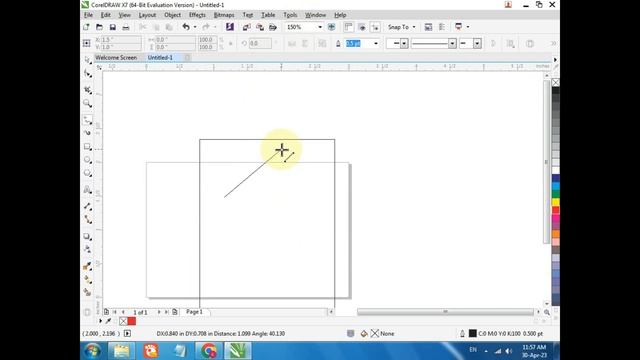Image resolution: width=640 pixels, height=360 pixels.
Task: Open the start arrowhead dropdown
Action: click(x=404, y=43)
